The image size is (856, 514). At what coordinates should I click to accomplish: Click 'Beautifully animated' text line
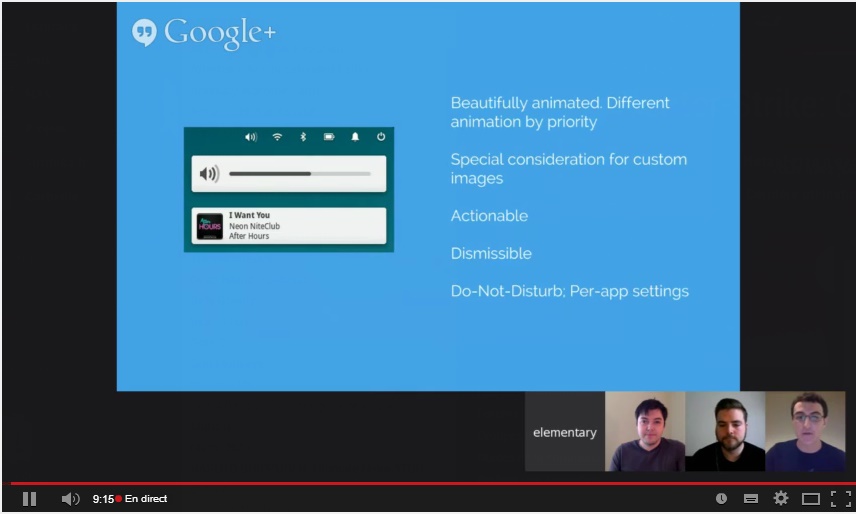click(x=560, y=103)
